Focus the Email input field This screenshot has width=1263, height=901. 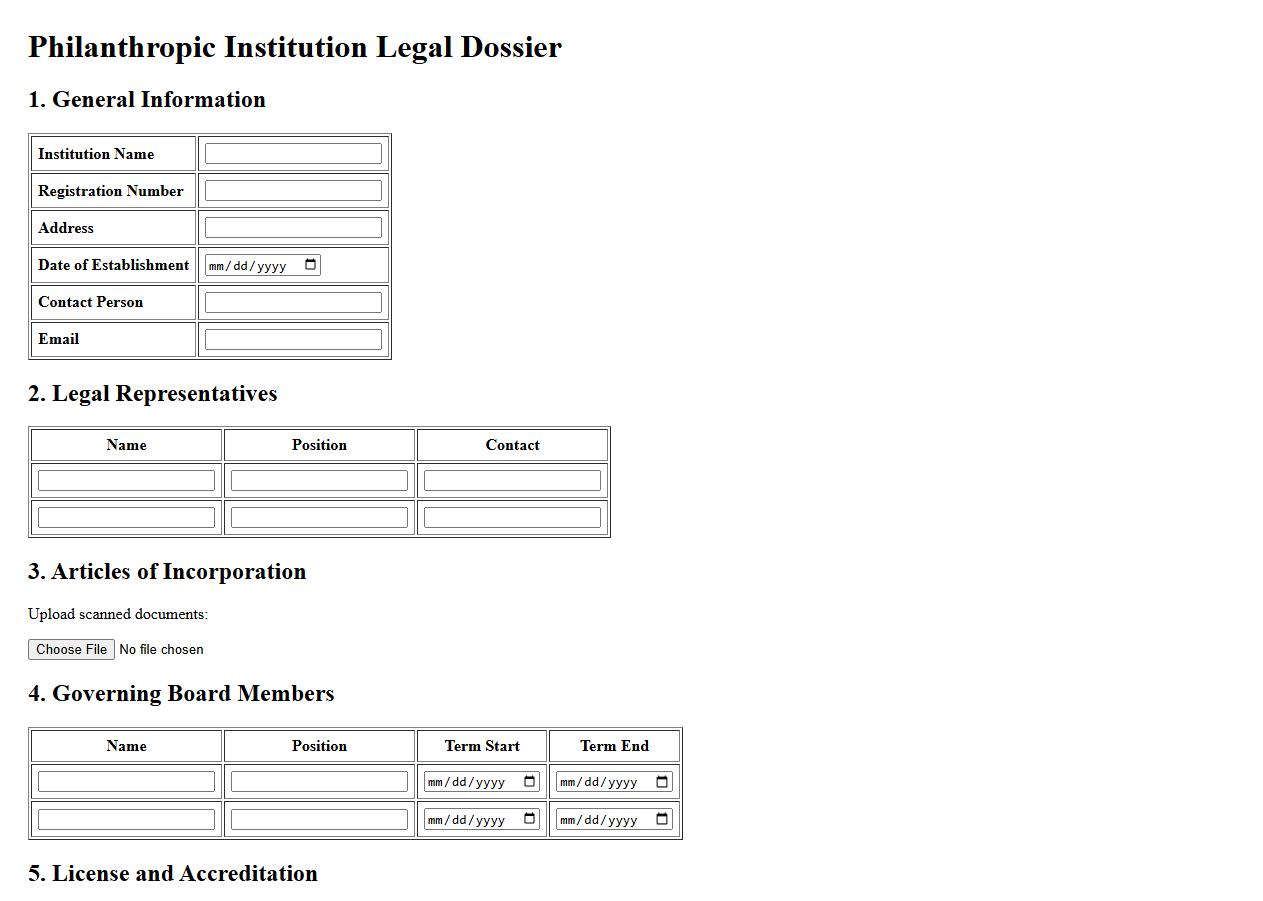(x=293, y=339)
